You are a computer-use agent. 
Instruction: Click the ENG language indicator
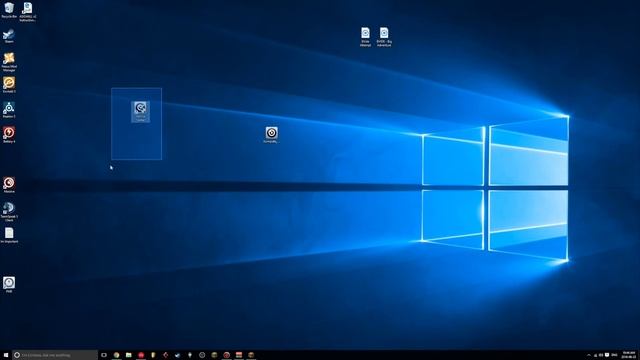point(614,355)
